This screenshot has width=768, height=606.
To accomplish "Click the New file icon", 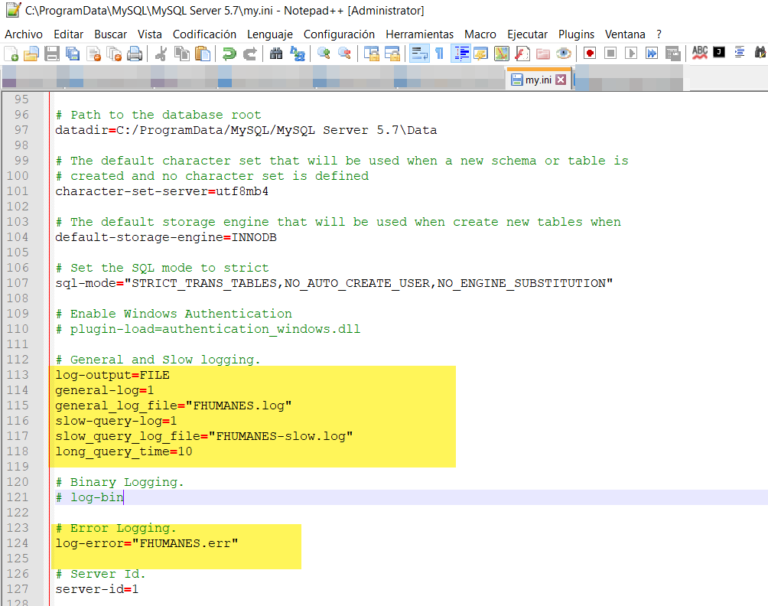I will point(12,54).
